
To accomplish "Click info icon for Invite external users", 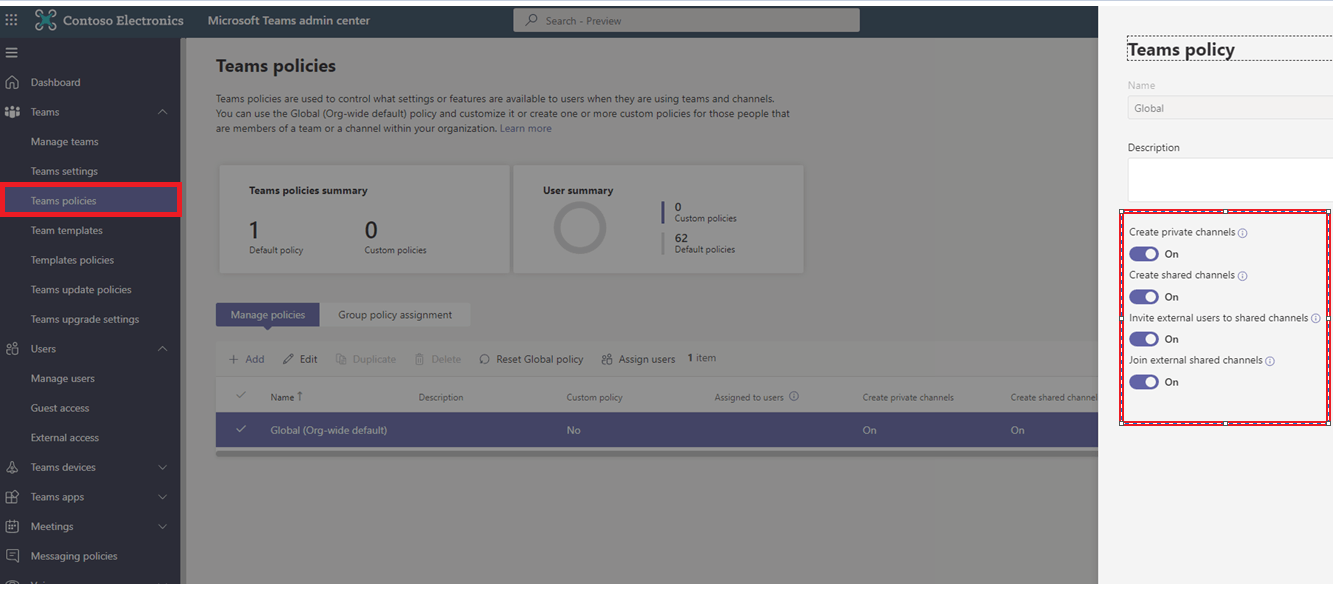I will [1315, 319].
